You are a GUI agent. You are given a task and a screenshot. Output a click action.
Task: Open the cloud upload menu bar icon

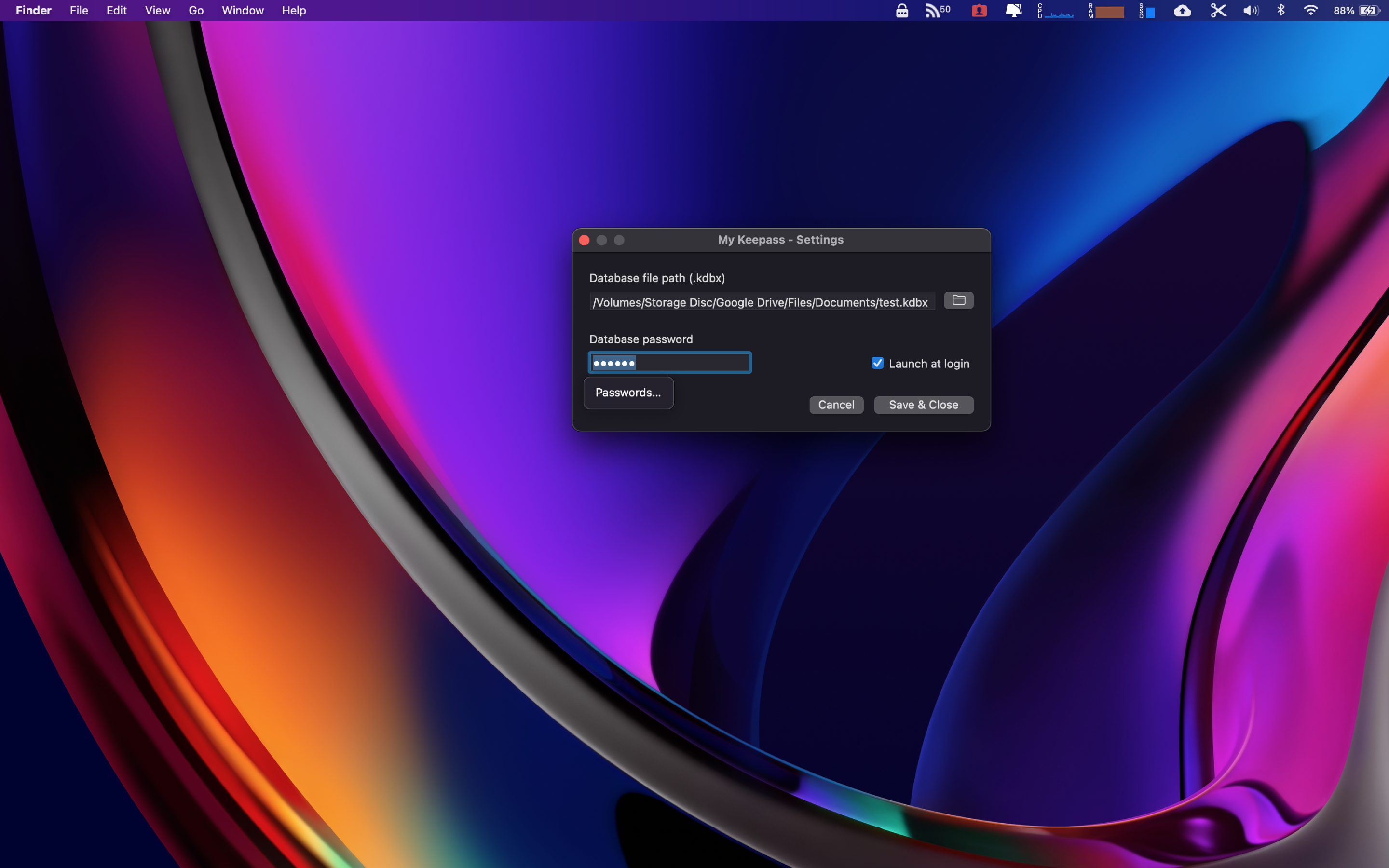[1183, 10]
